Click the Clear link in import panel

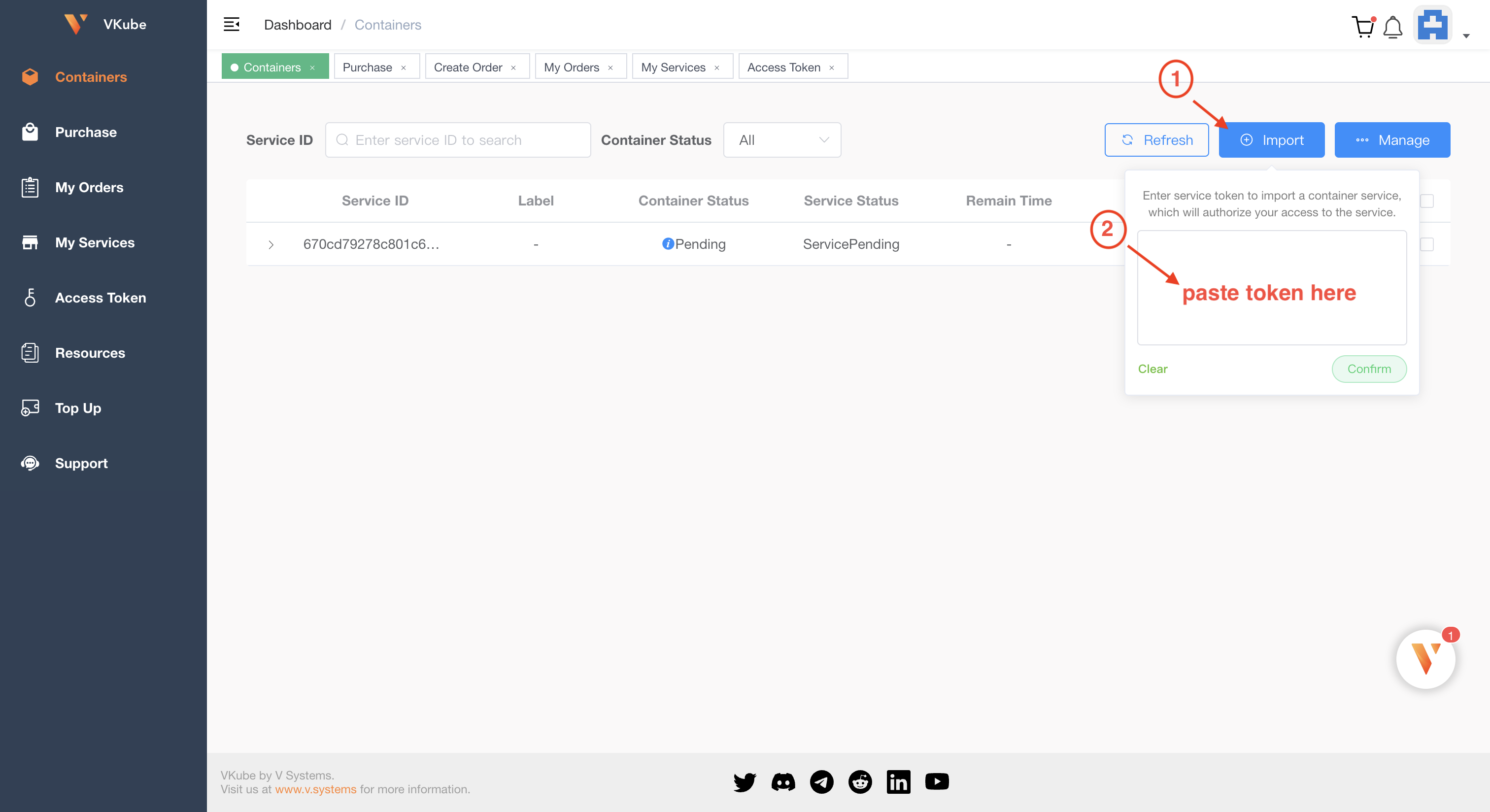coord(1152,369)
